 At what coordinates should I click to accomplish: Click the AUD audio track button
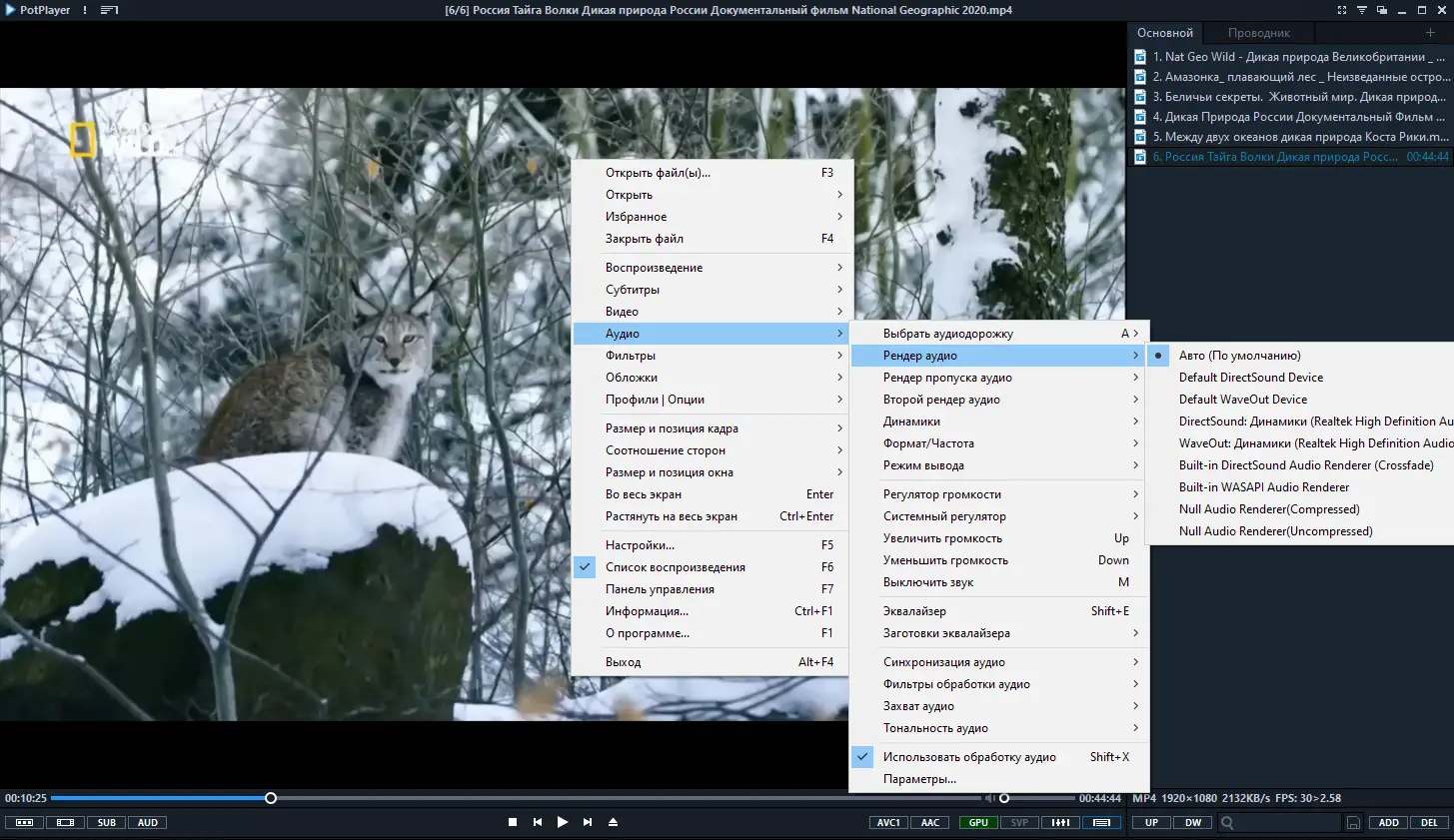pyautogui.click(x=148, y=823)
